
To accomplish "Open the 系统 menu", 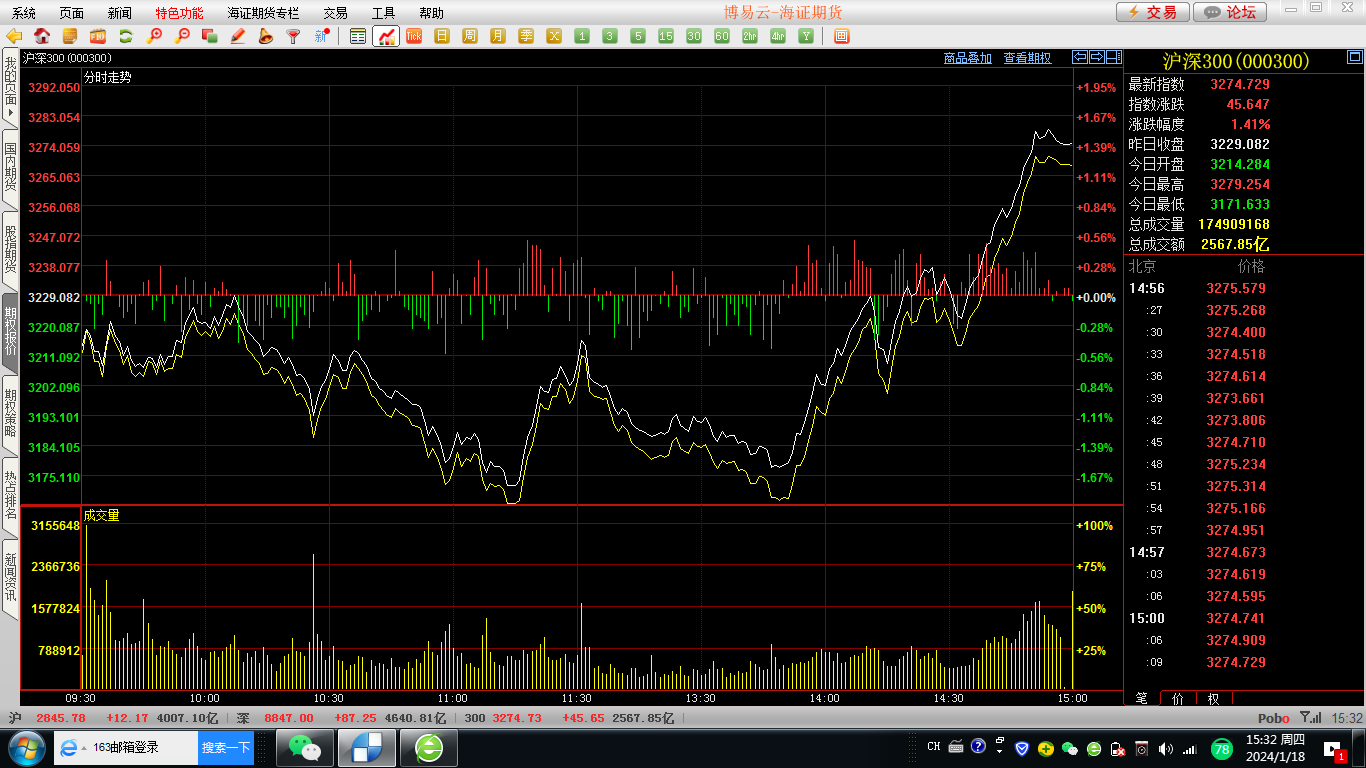I will coord(23,13).
